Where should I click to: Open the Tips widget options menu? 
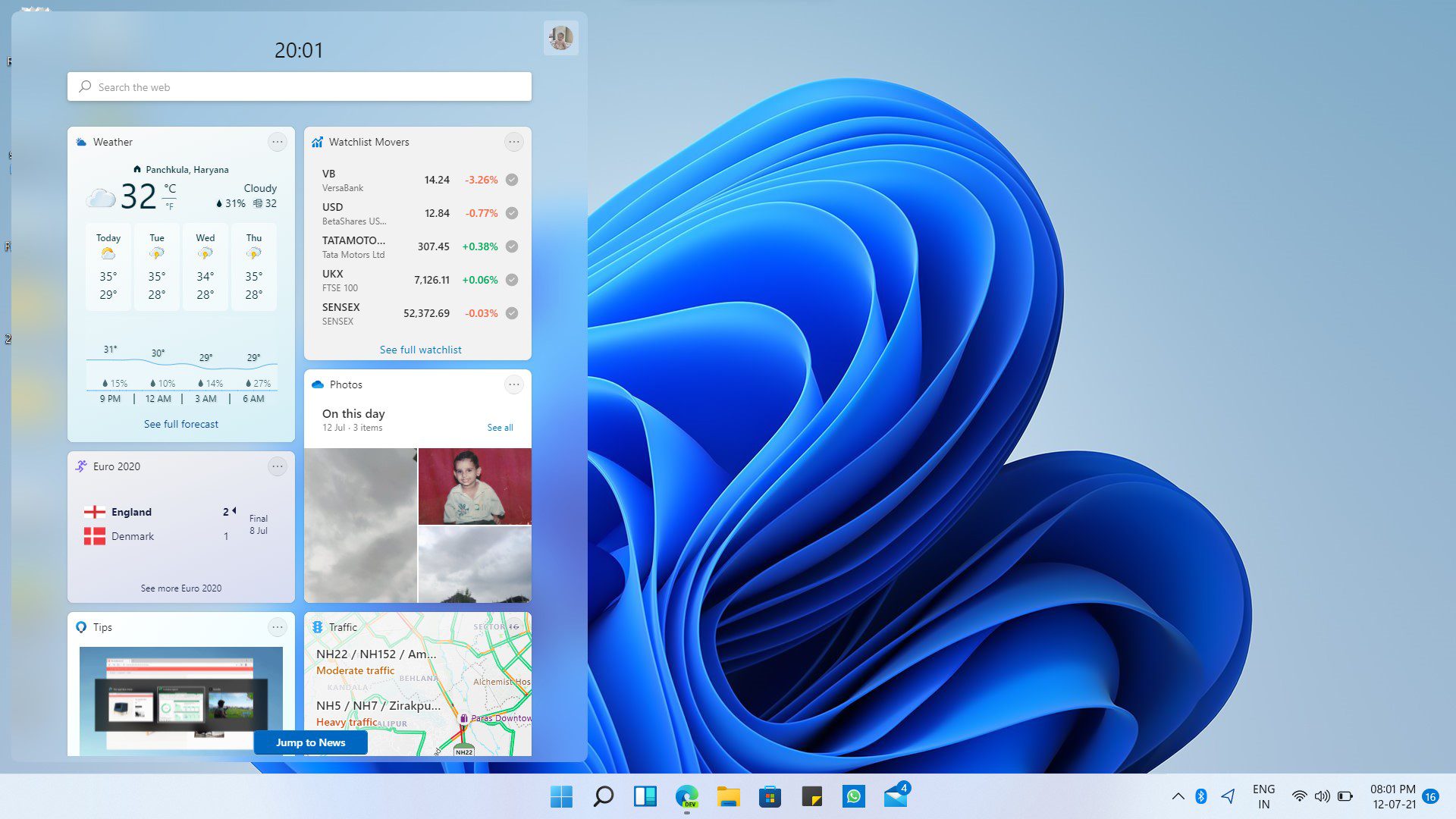tap(278, 627)
